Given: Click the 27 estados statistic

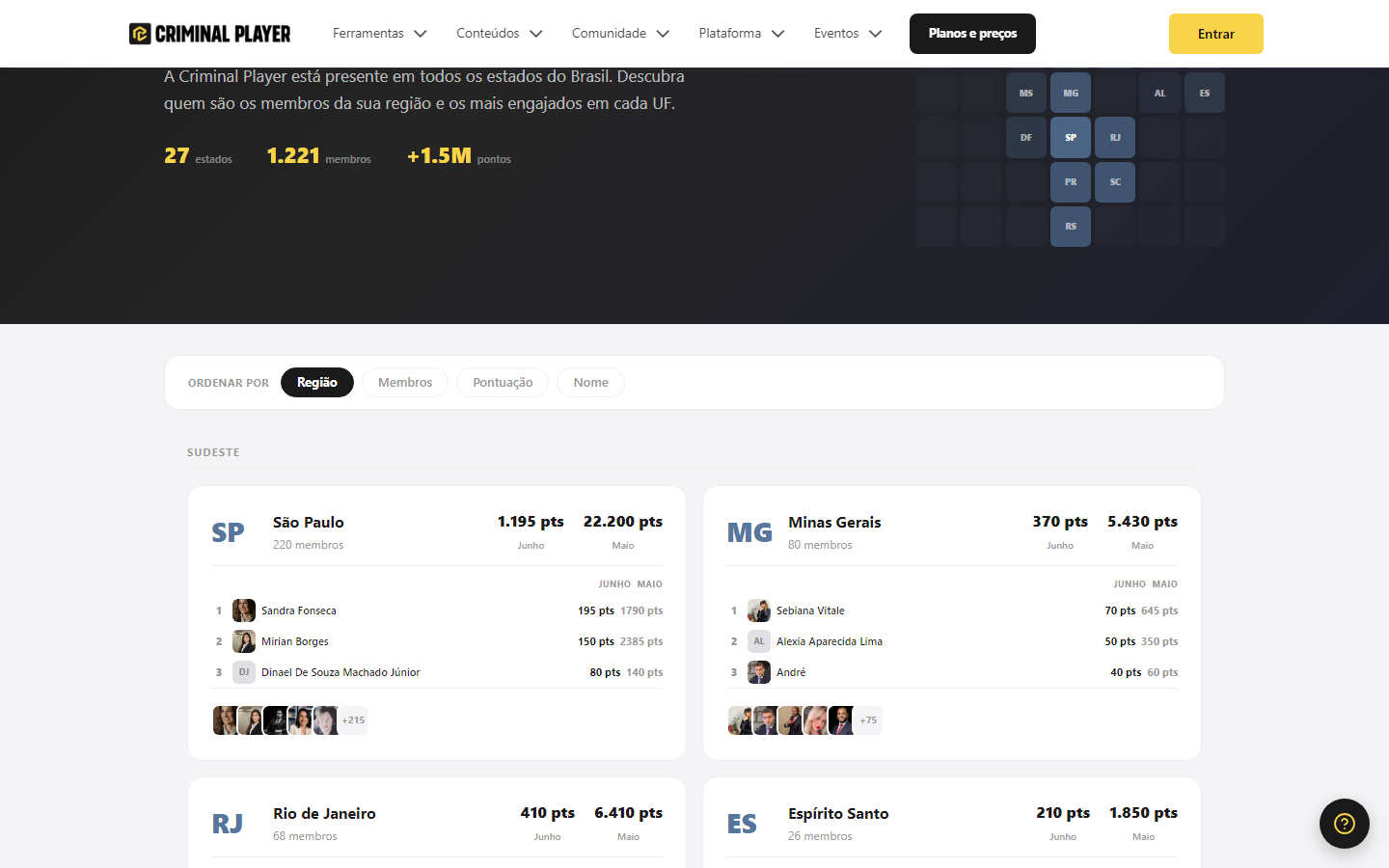Looking at the screenshot, I should click(198, 156).
